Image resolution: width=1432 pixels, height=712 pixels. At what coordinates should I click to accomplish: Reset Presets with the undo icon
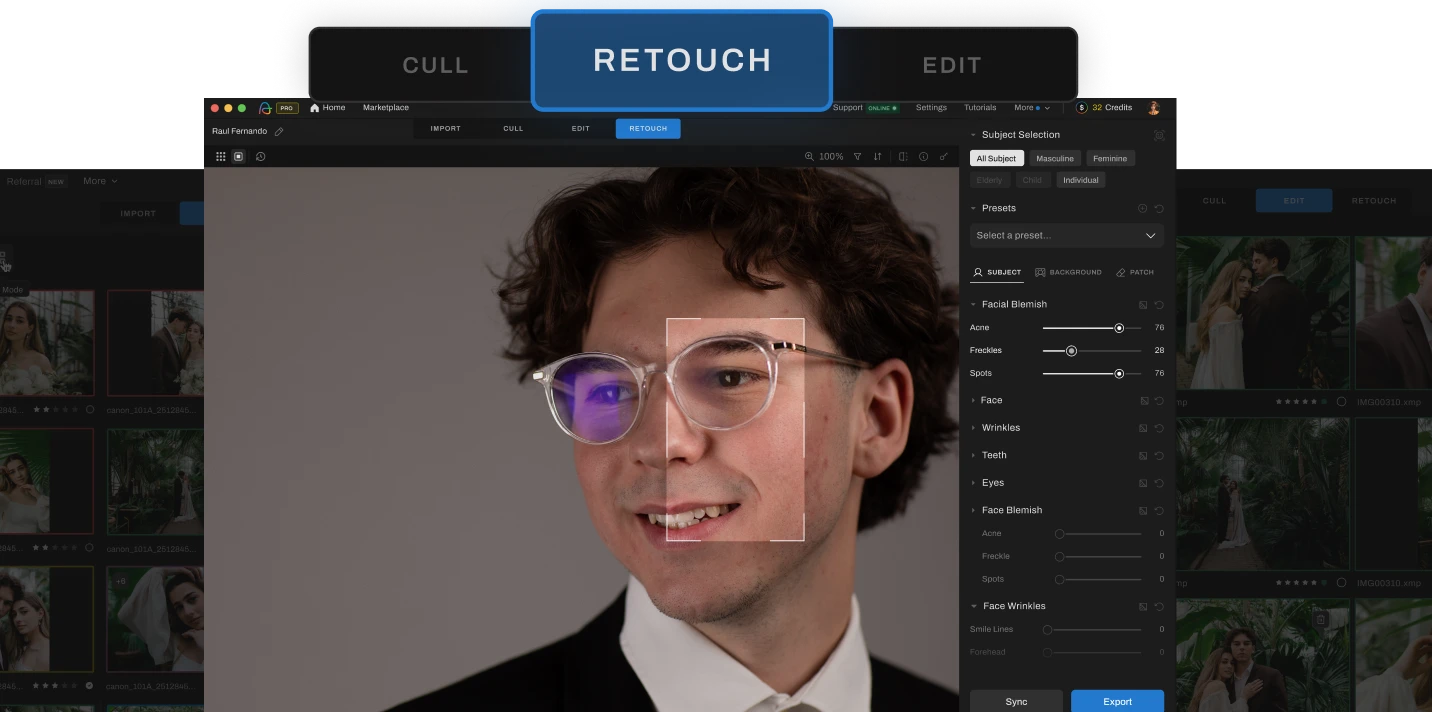(1159, 208)
